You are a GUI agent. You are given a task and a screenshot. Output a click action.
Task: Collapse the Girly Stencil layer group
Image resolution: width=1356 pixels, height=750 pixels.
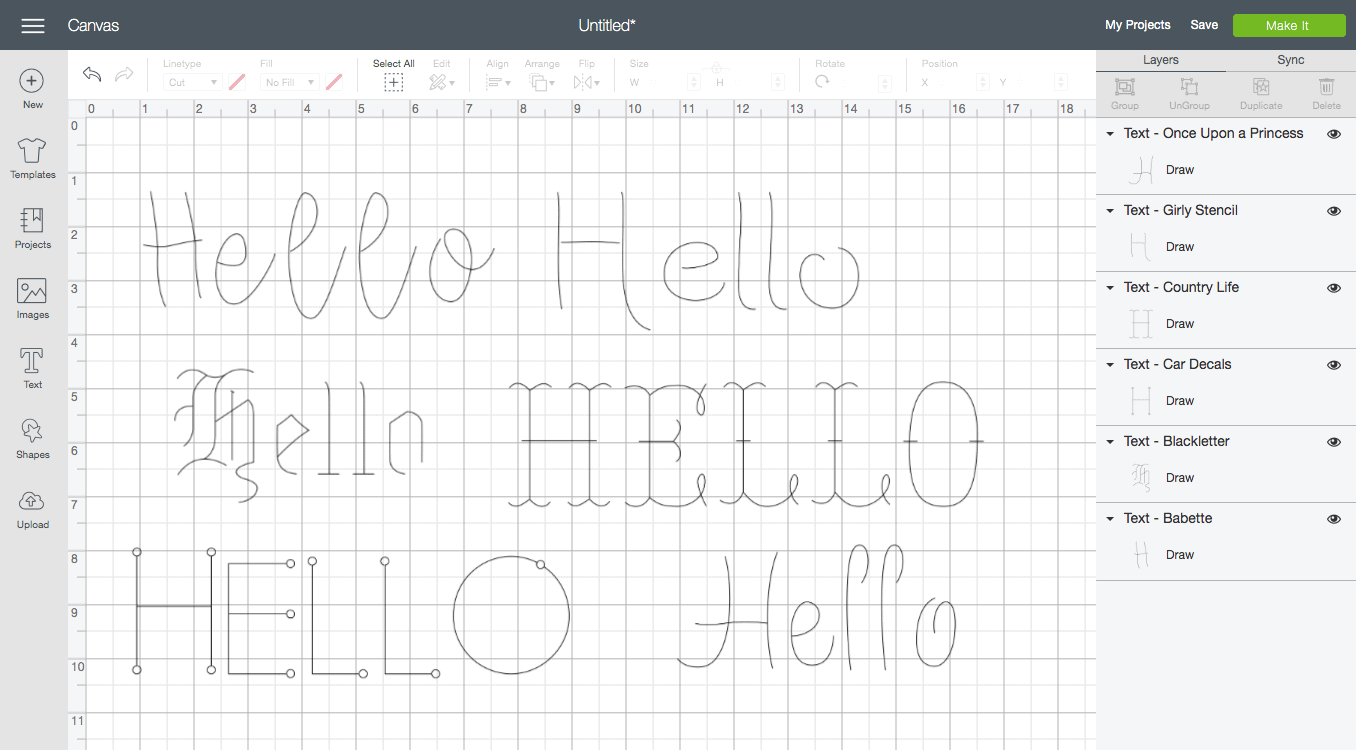1110,211
